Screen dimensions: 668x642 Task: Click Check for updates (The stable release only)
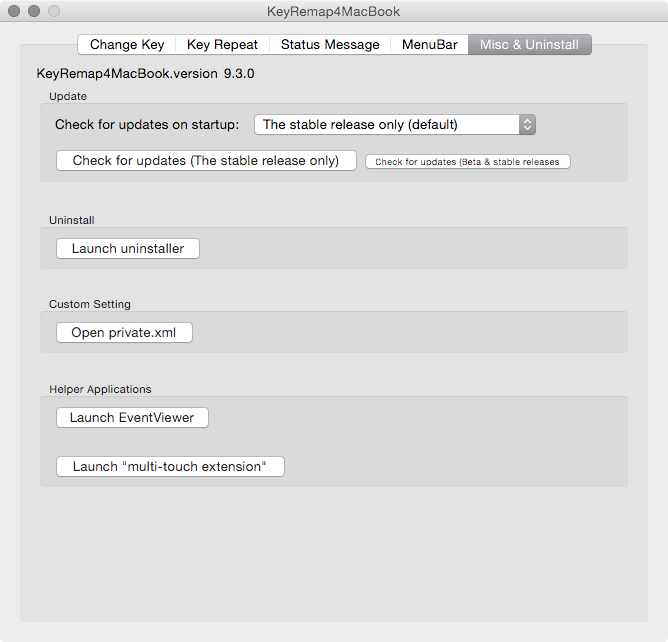coord(206,161)
